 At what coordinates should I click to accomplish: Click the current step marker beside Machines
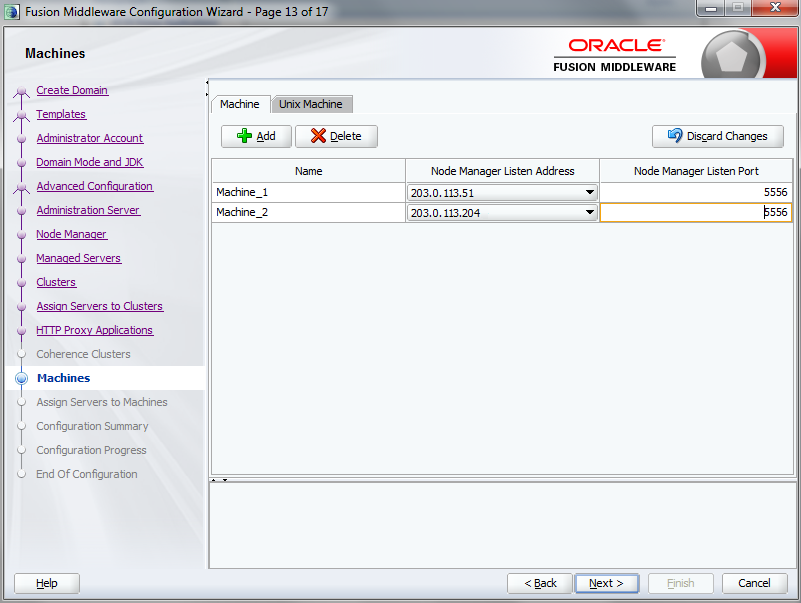(x=21, y=378)
